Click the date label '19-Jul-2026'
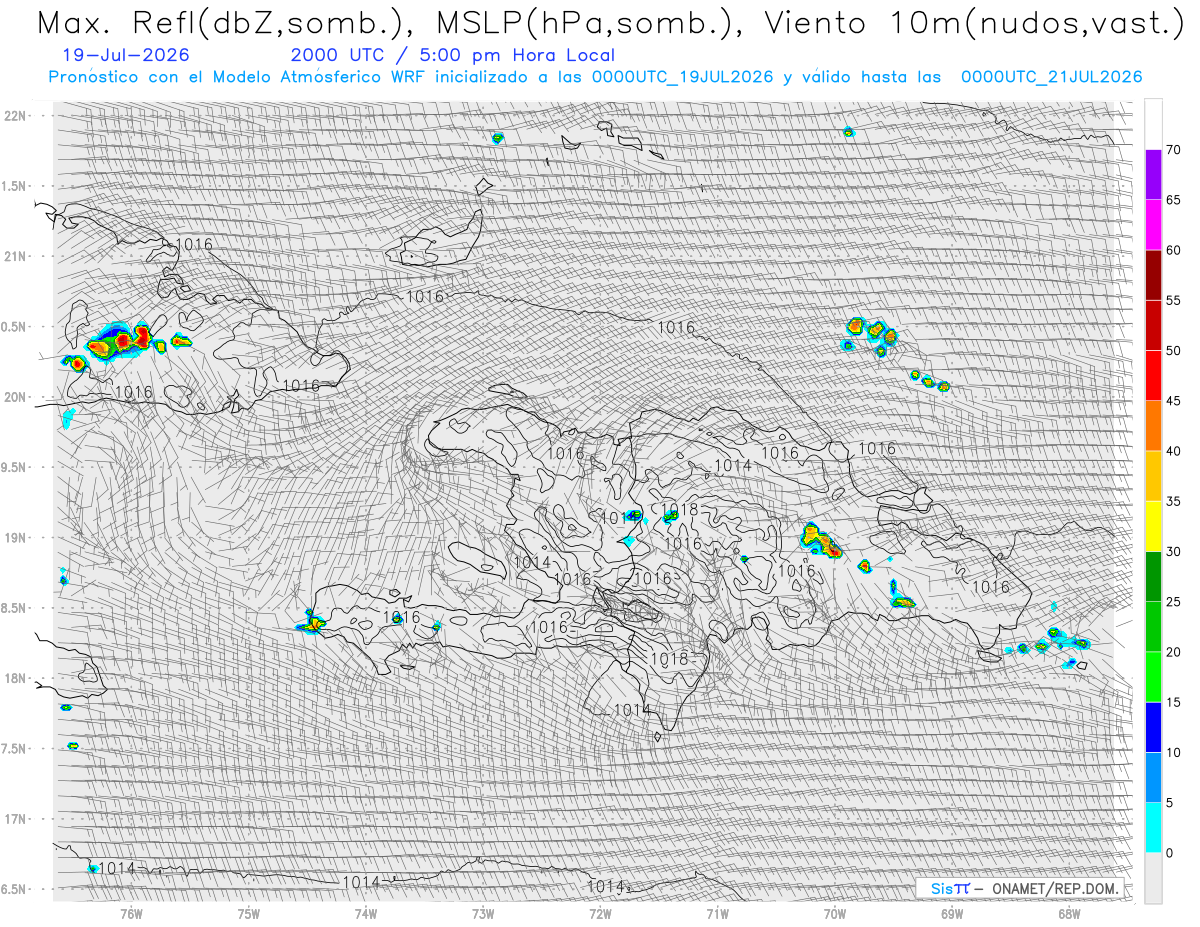1200x927 pixels. pos(125,56)
